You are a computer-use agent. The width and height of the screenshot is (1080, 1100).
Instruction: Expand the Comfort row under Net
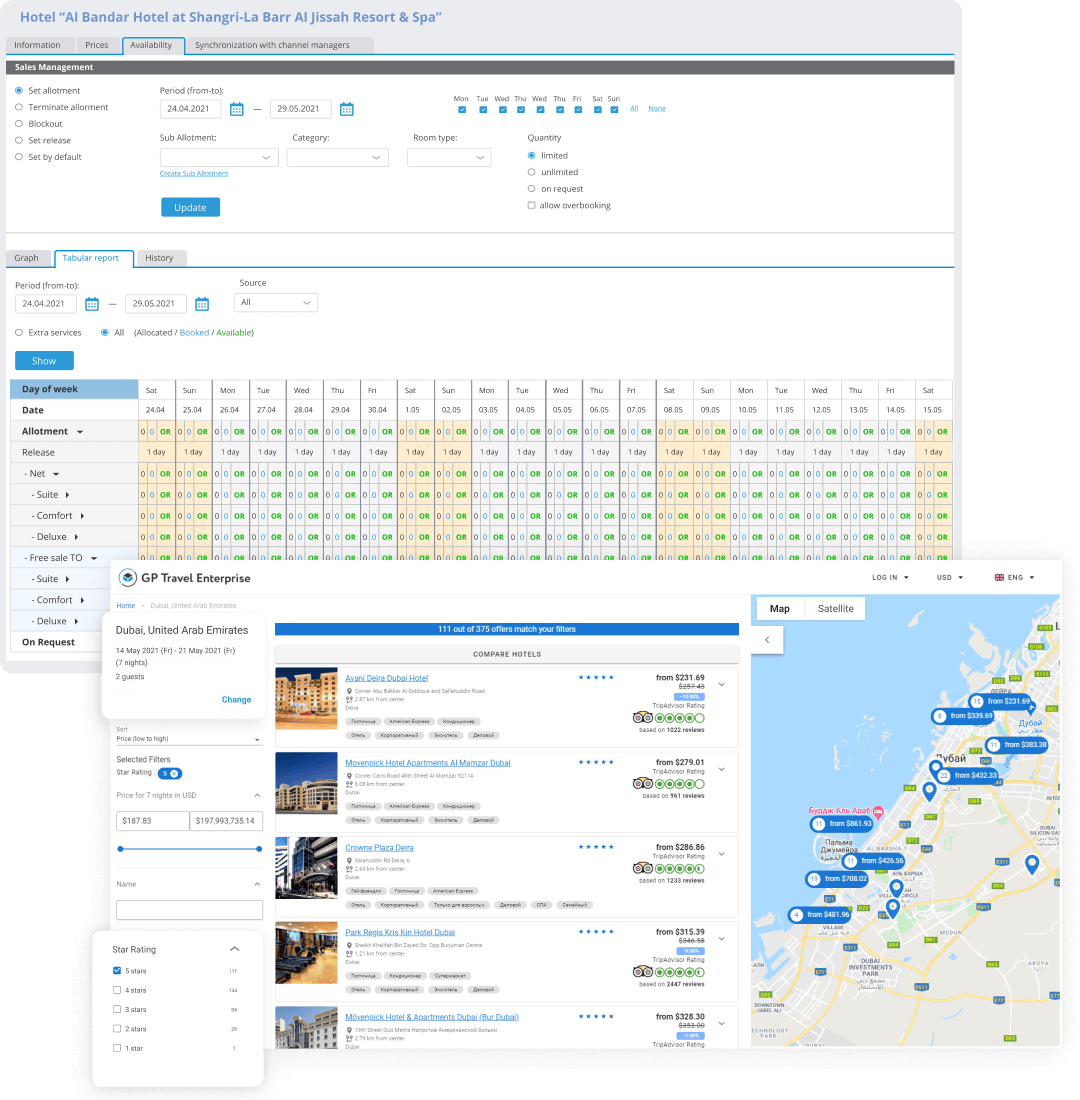(x=82, y=516)
